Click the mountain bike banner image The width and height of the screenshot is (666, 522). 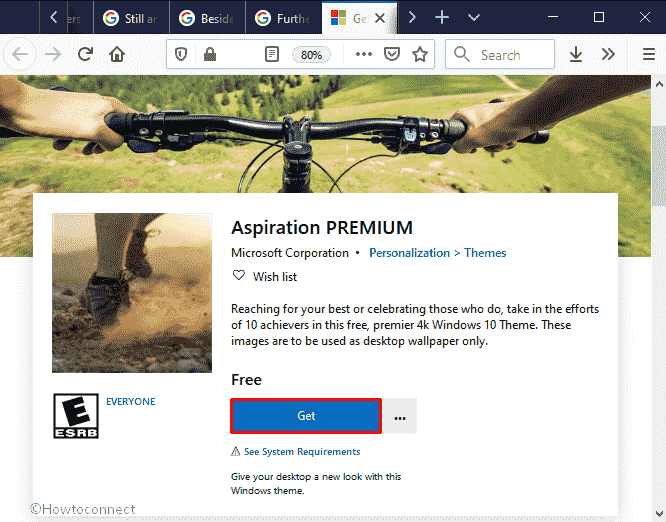[x=325, y=134]
